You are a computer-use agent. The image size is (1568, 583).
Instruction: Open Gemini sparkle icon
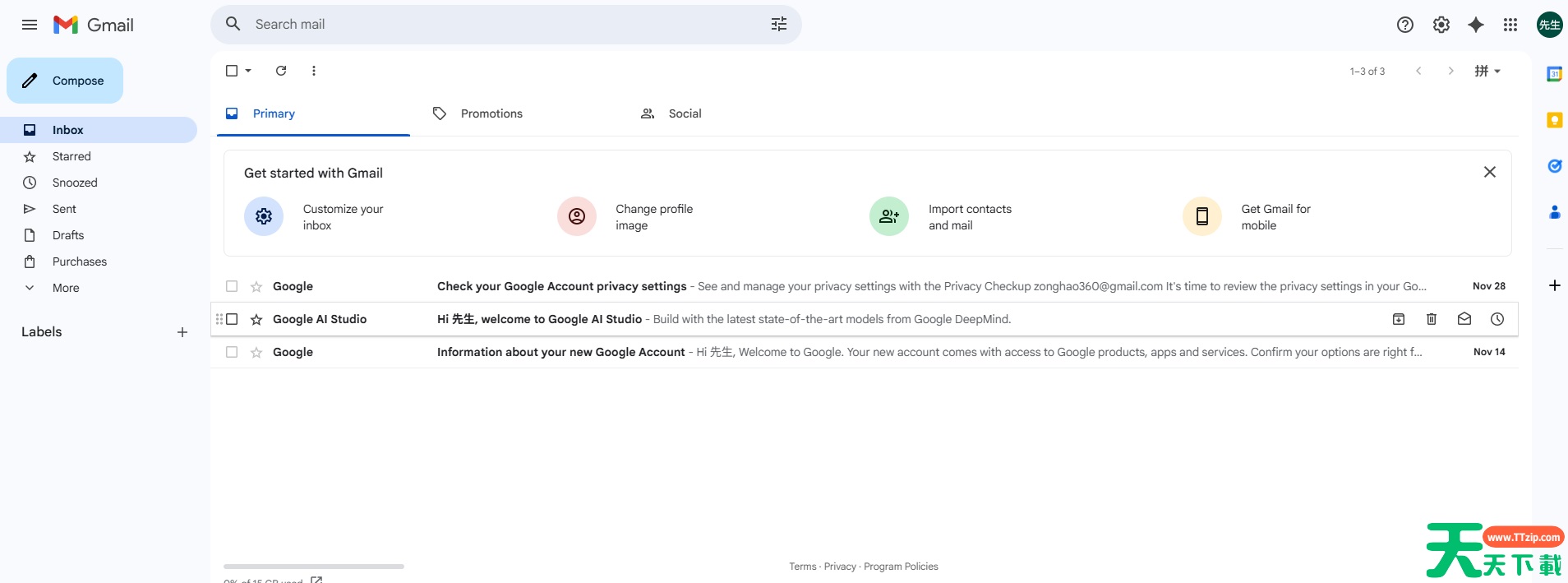pos(1476,25)
